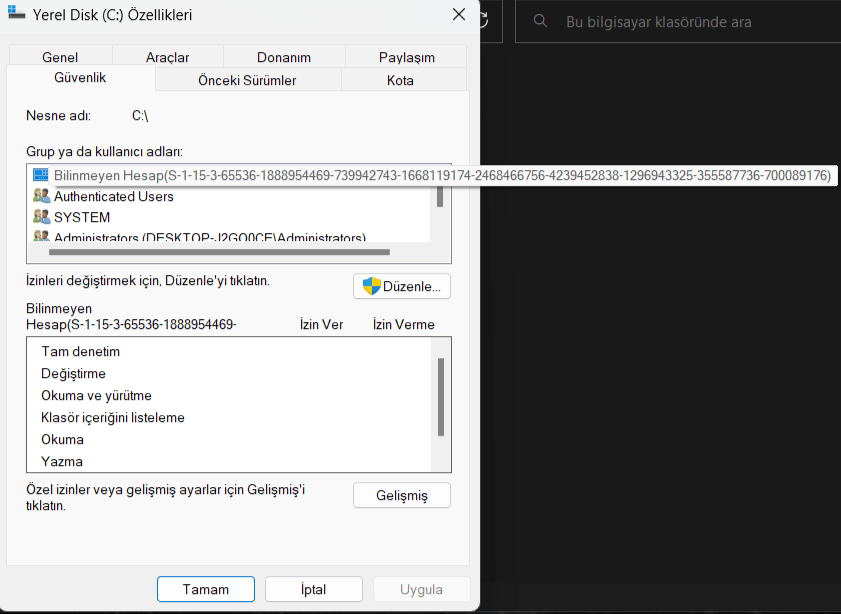
Task: Open Gelişmiş security settings
Action: (x=402, y=495)
